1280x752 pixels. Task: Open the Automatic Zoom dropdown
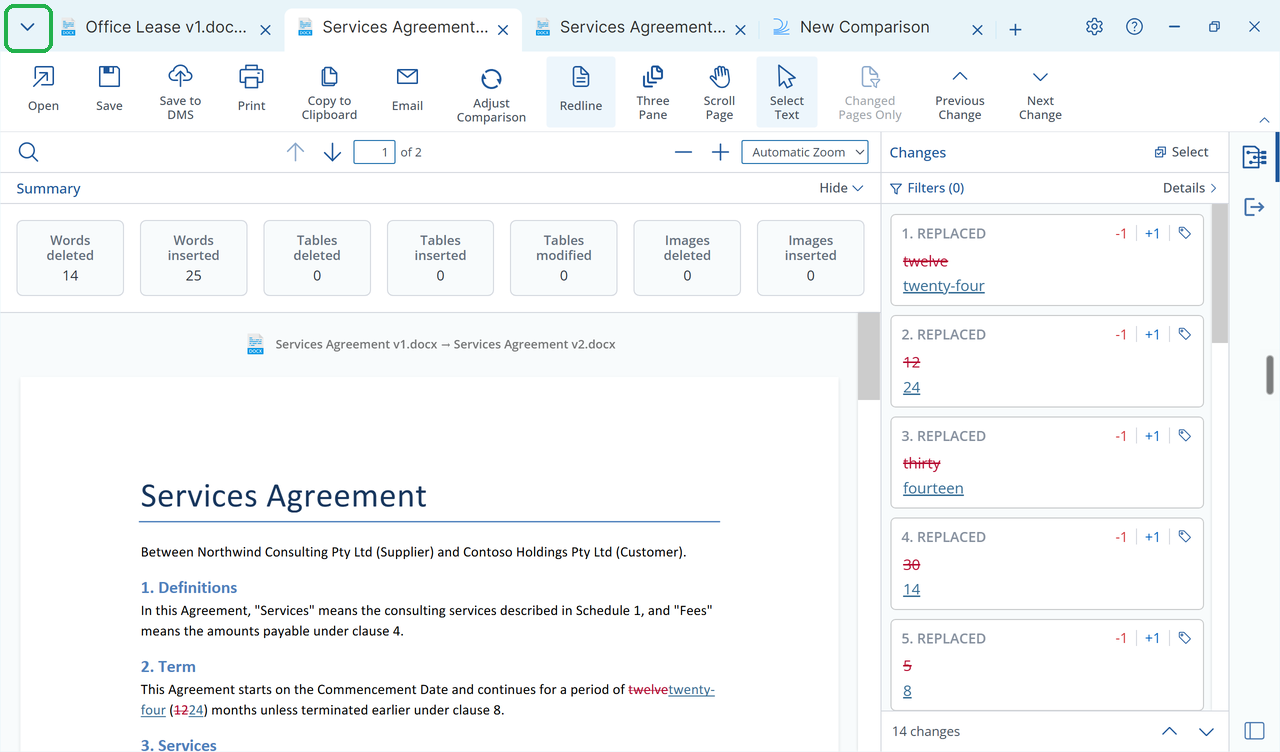pyautogui.click(x=805, y=152)
